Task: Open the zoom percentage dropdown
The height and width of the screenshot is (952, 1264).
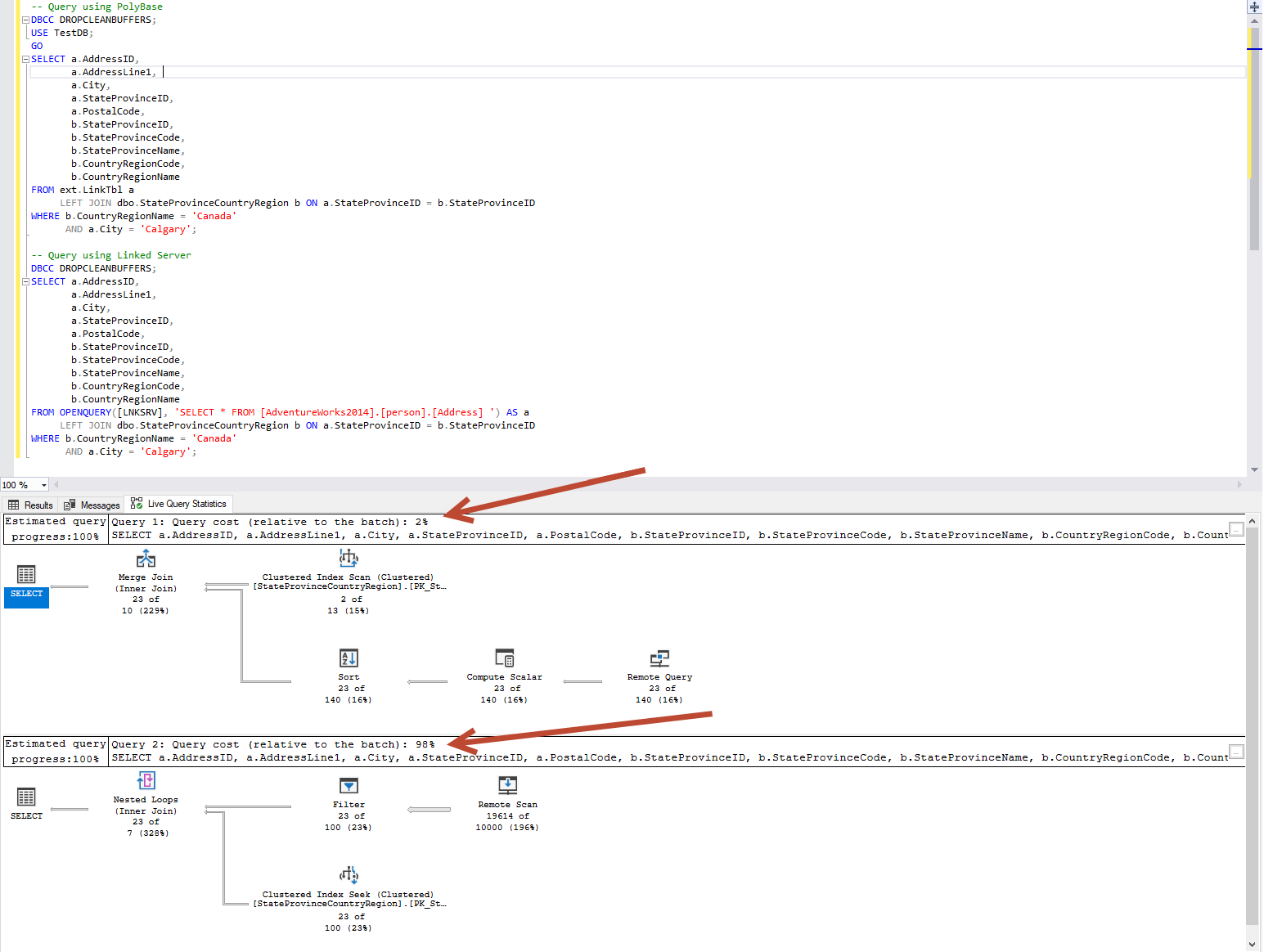Action: tap(44, 484)
